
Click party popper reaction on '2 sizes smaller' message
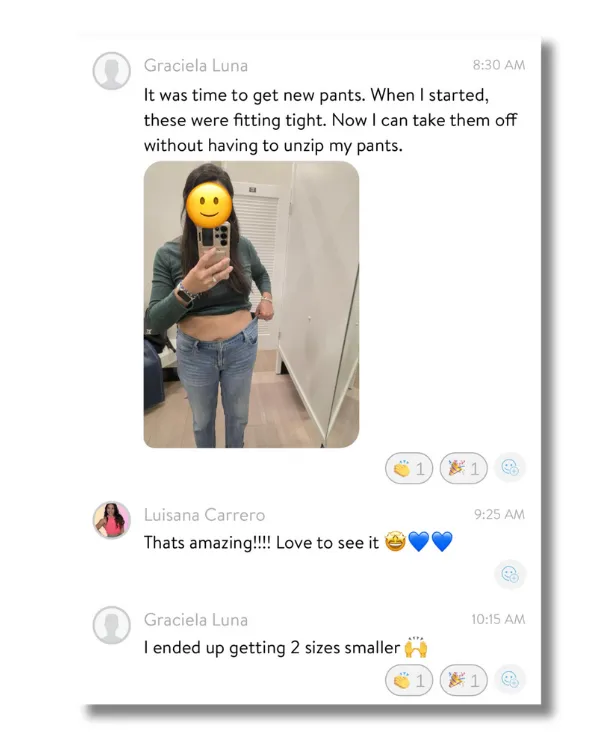pos(463,680)
